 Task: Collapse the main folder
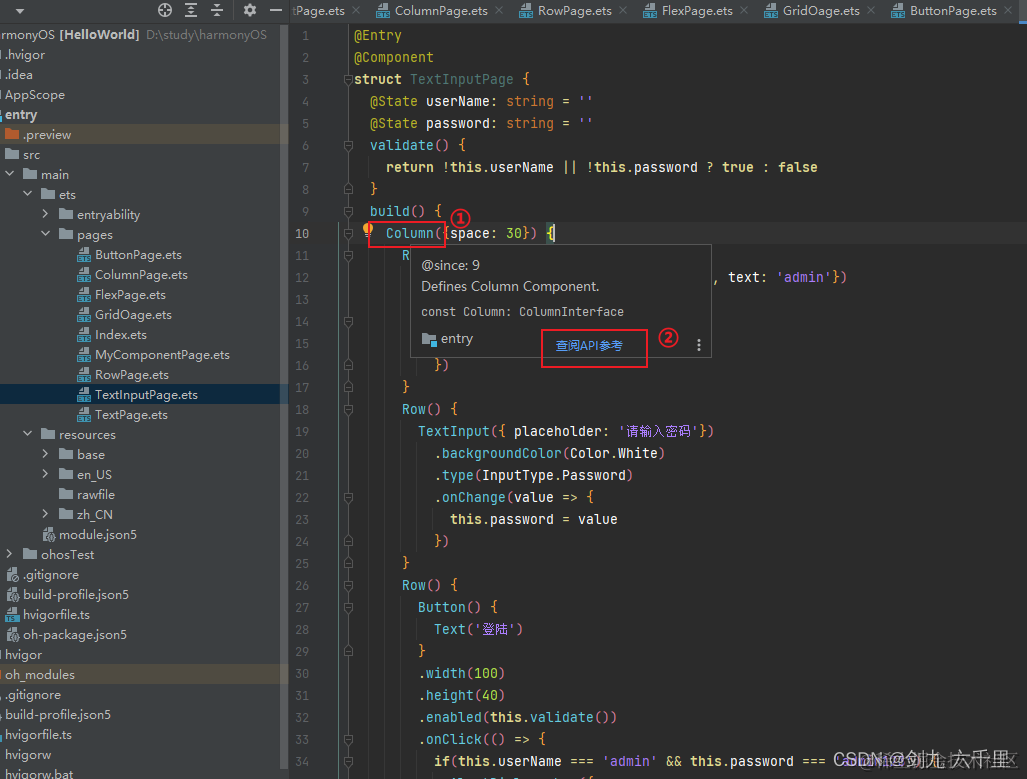pyautogui.click(x=10, y=174)
